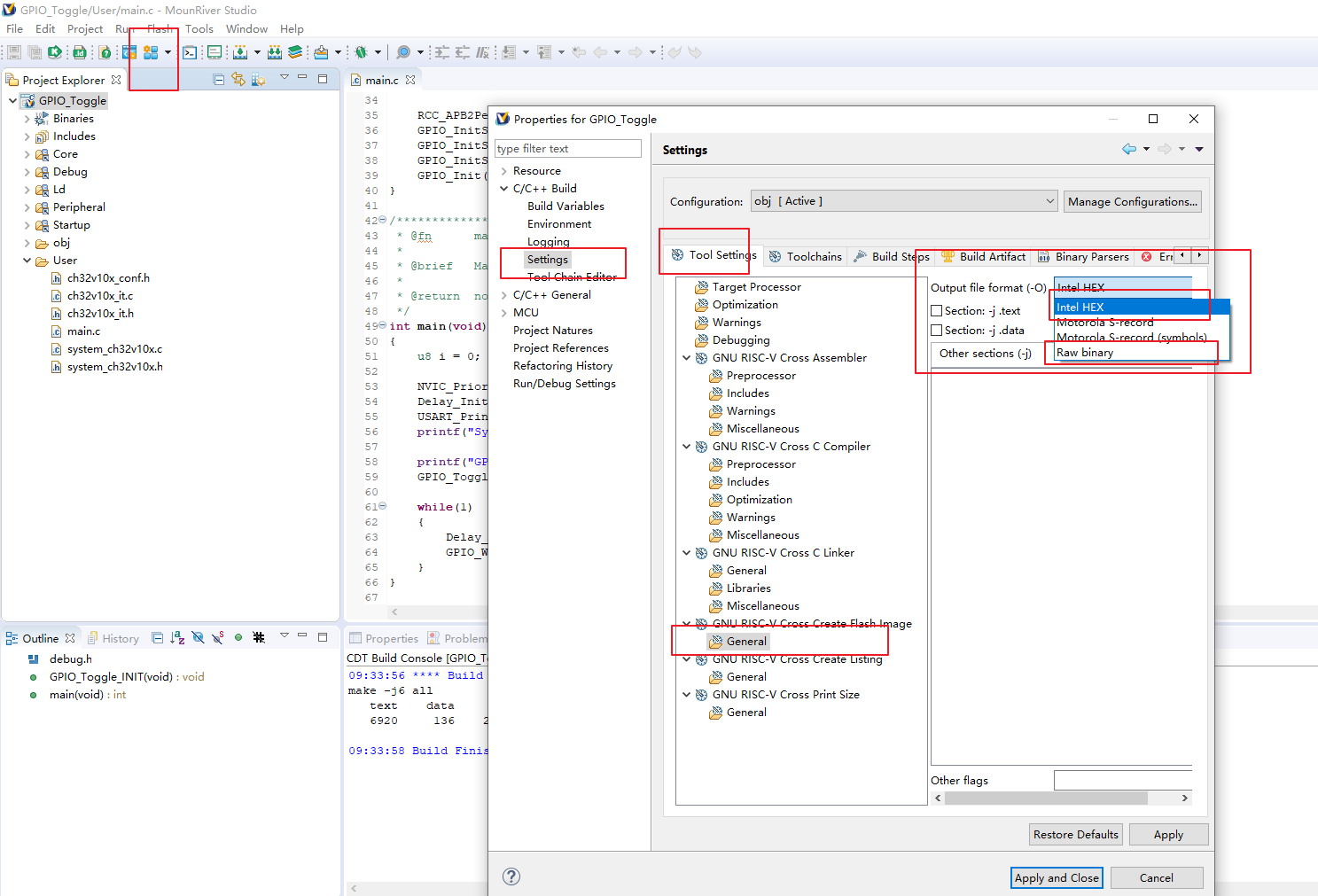Switch to the Binary Parsers tab

click(1083, 256)
